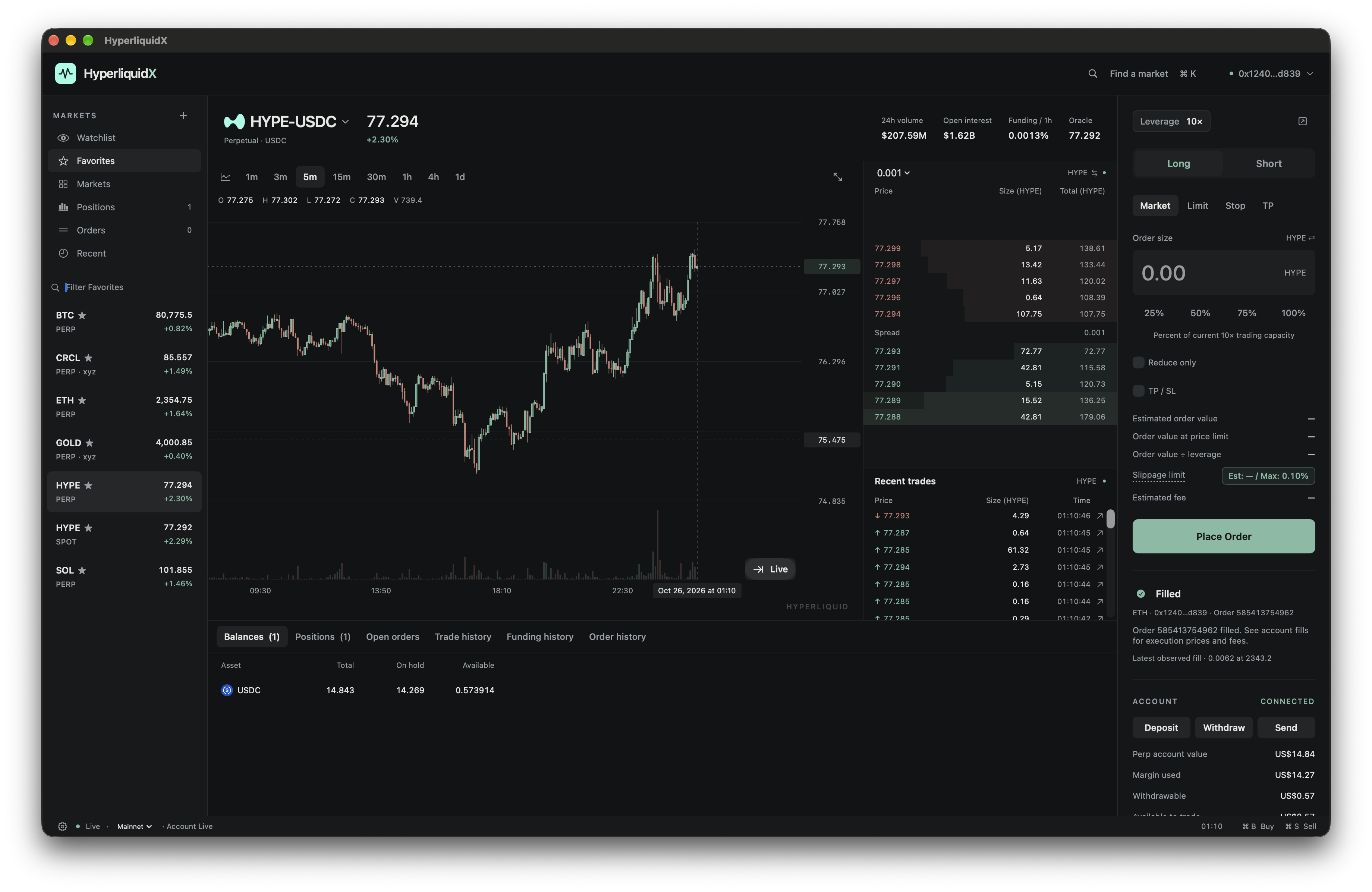Click the Deposit button
Viewport: 1372px width, 892px height.
pos(1161,728)
